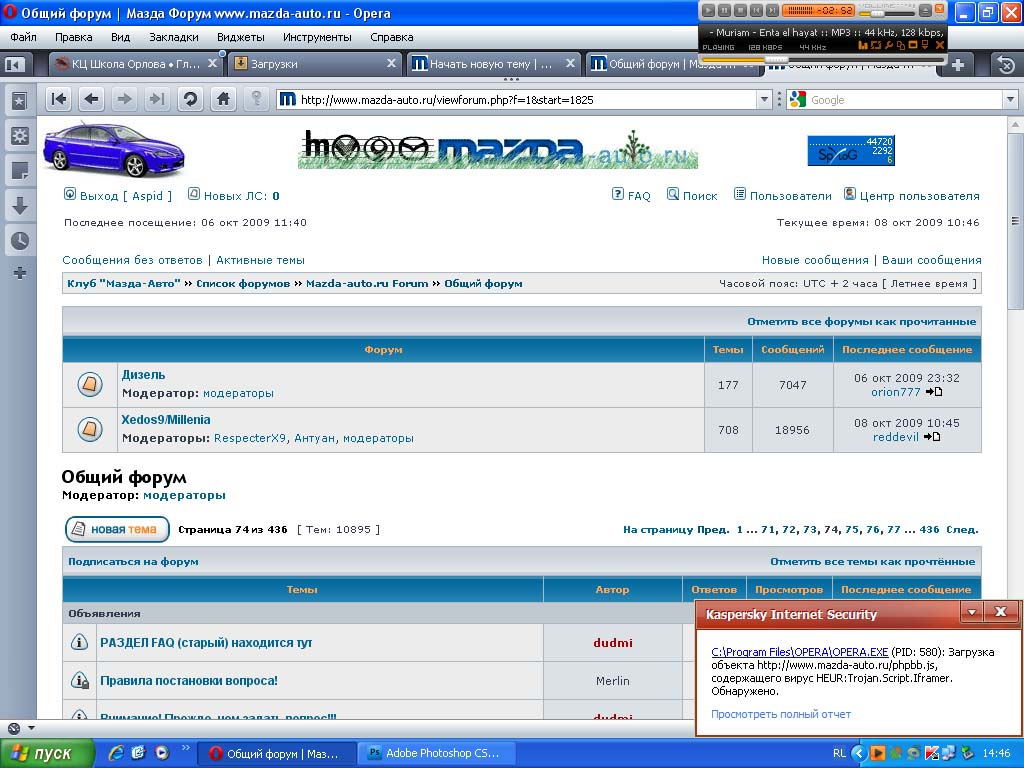1024x768 pixels.
Task: Open the Виджеты menu
Action: (240, 37)
